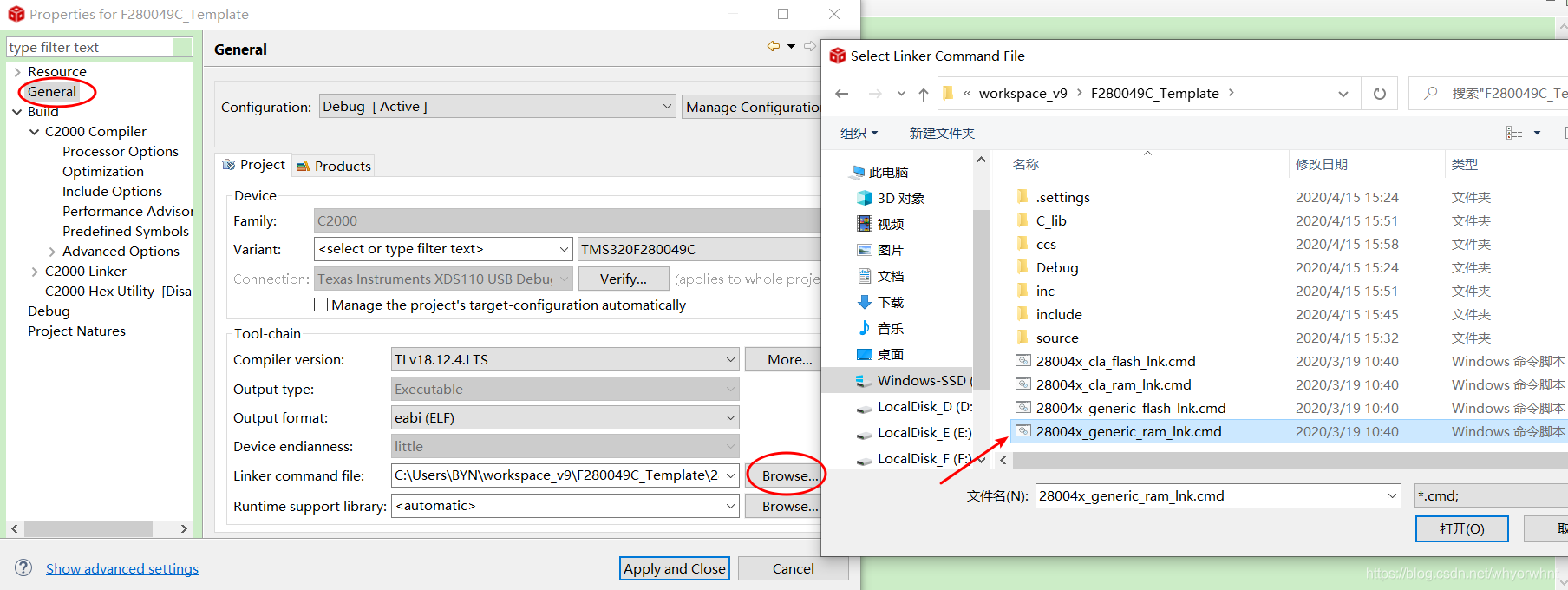This screenshot has height=590, width=1568.
Task: Open the .settings folder
Action: coord(1062,197)
